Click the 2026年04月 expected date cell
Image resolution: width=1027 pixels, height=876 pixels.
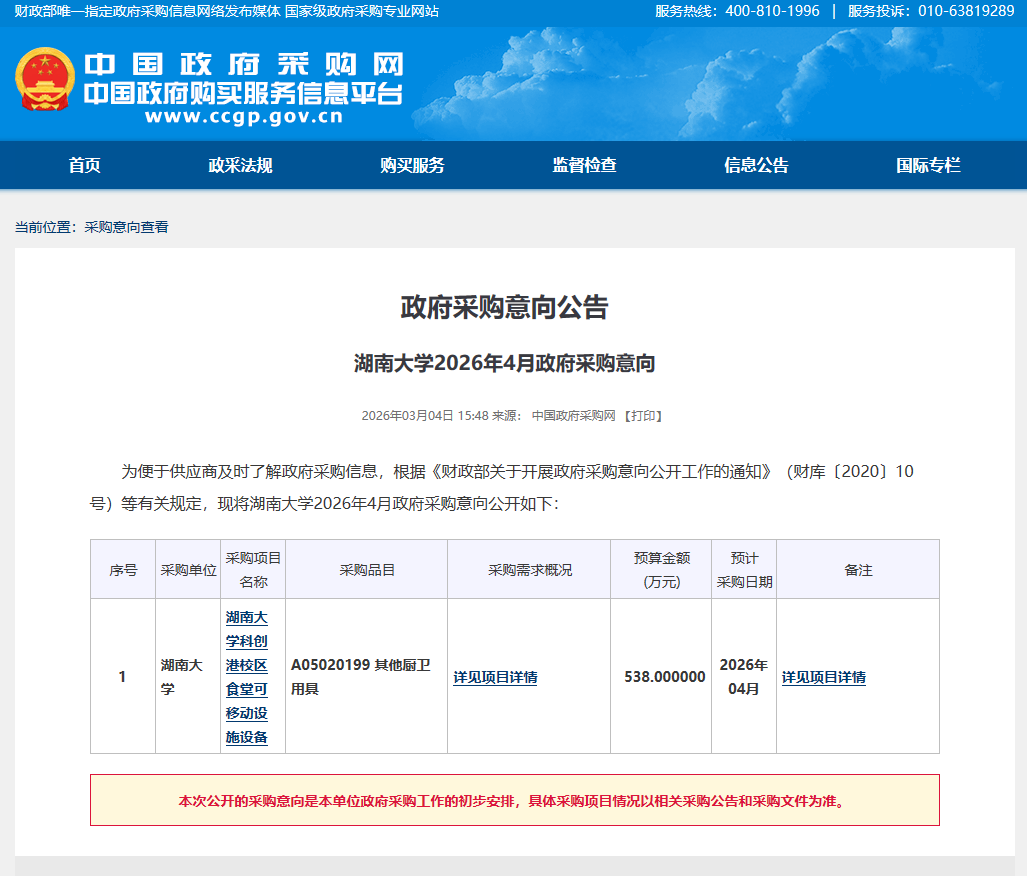[x=745, y=676]
